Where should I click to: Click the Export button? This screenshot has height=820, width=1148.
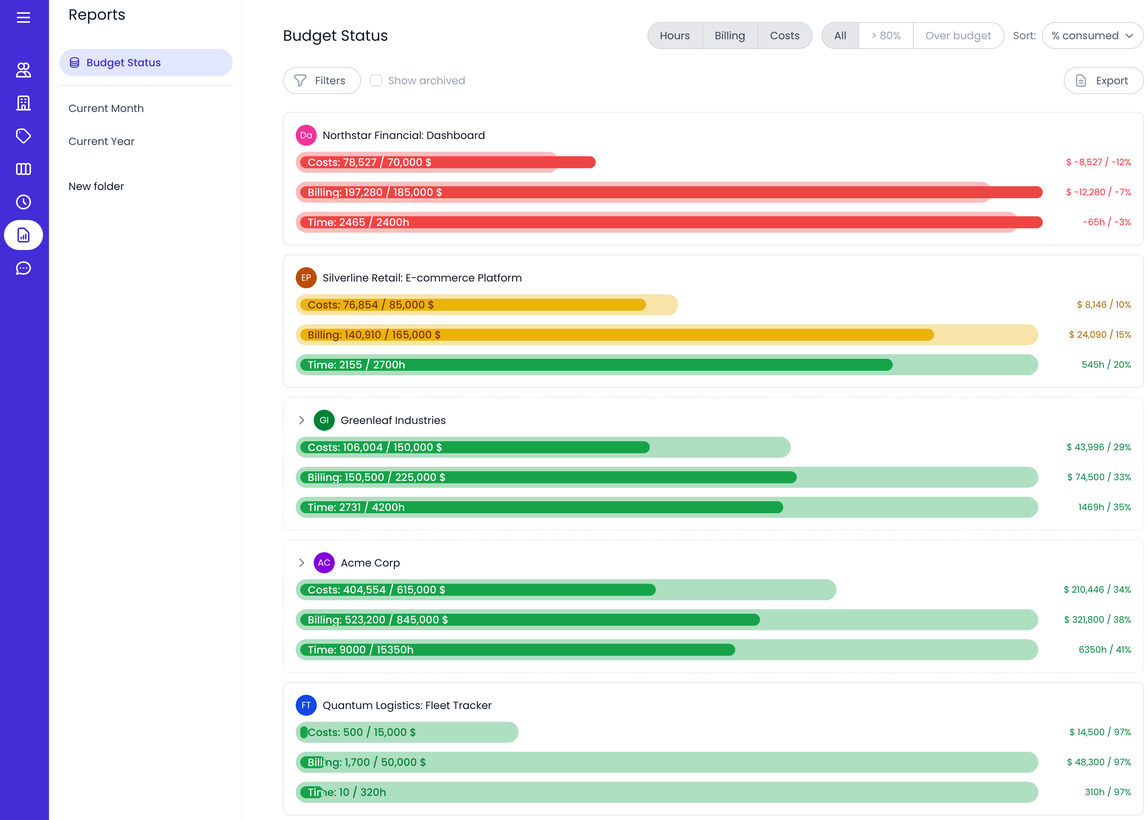tap(1103, 81)
